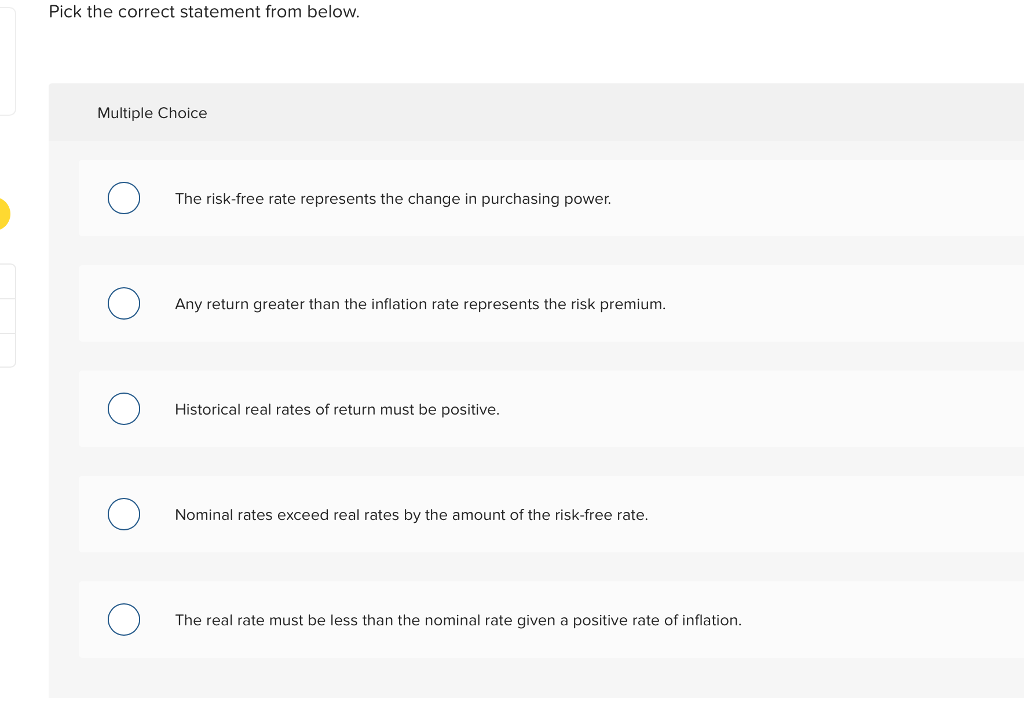
Task: Select the radio button for the nominal rates statement
Action: click(x=123, y=514)
